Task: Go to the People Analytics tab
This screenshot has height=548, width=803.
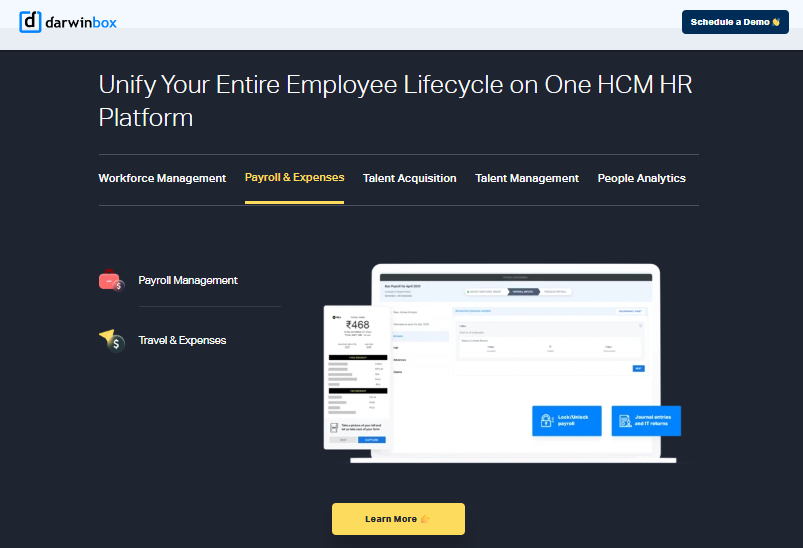Action: (x=642, y=178)
